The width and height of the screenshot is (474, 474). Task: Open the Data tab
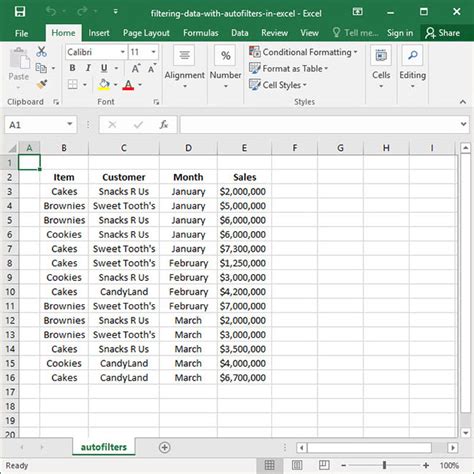click(240, 33)
